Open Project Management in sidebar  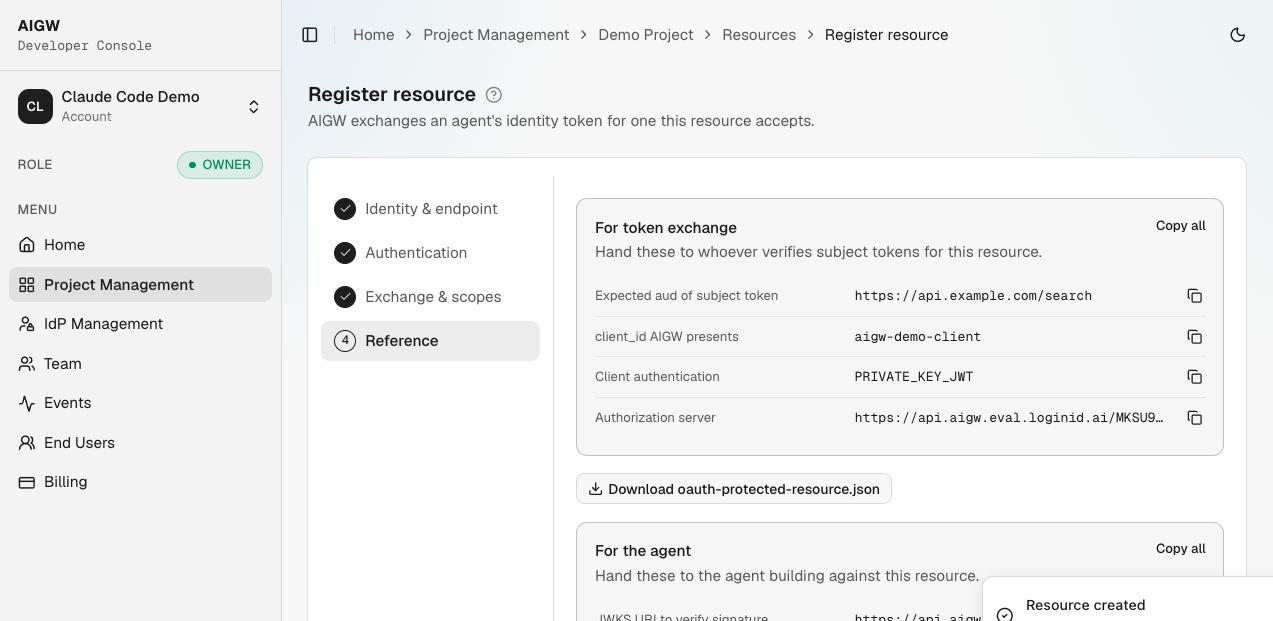point(140,285)
